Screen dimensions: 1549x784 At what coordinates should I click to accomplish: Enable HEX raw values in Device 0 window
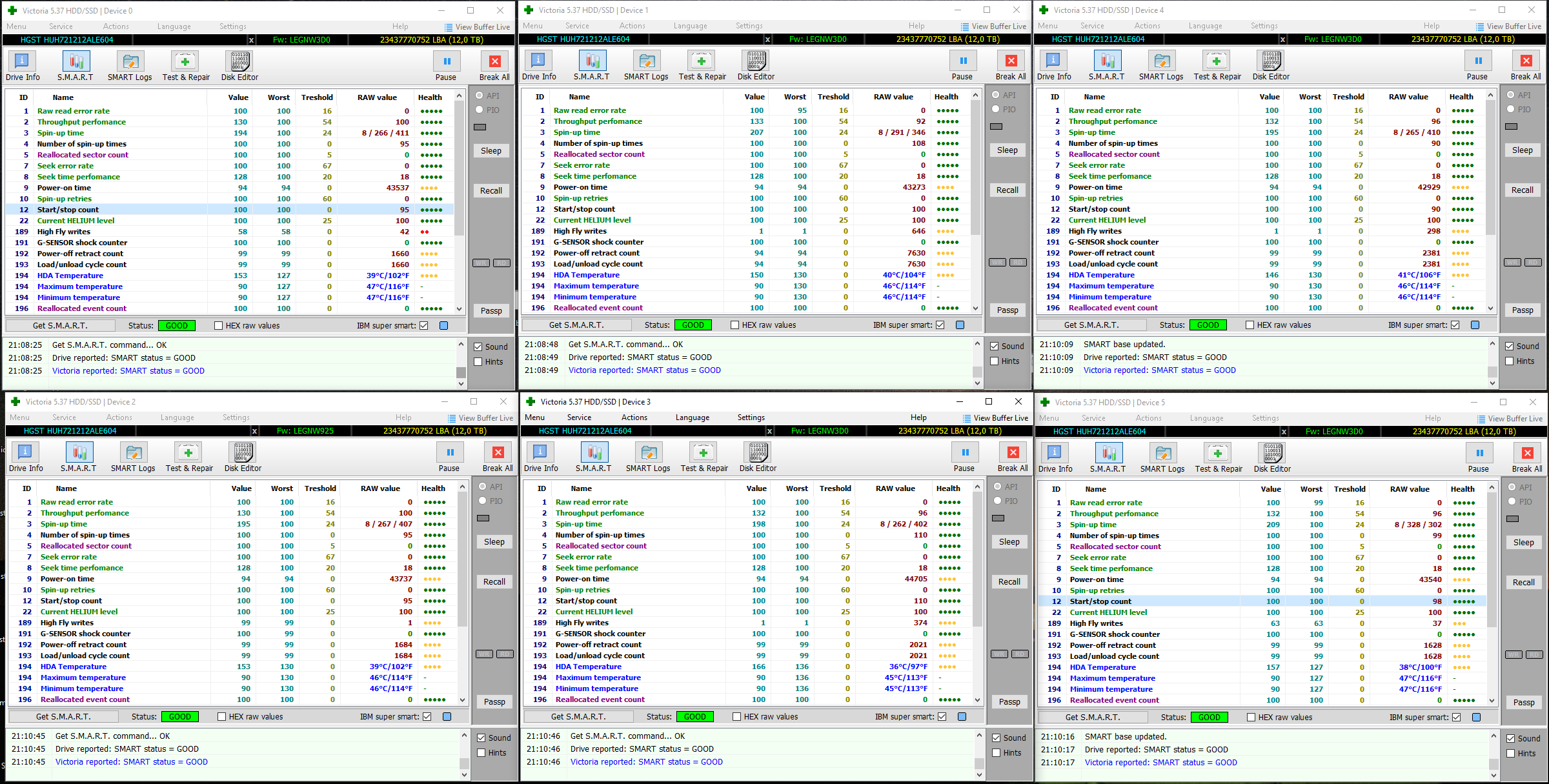[x=219, y=326]
